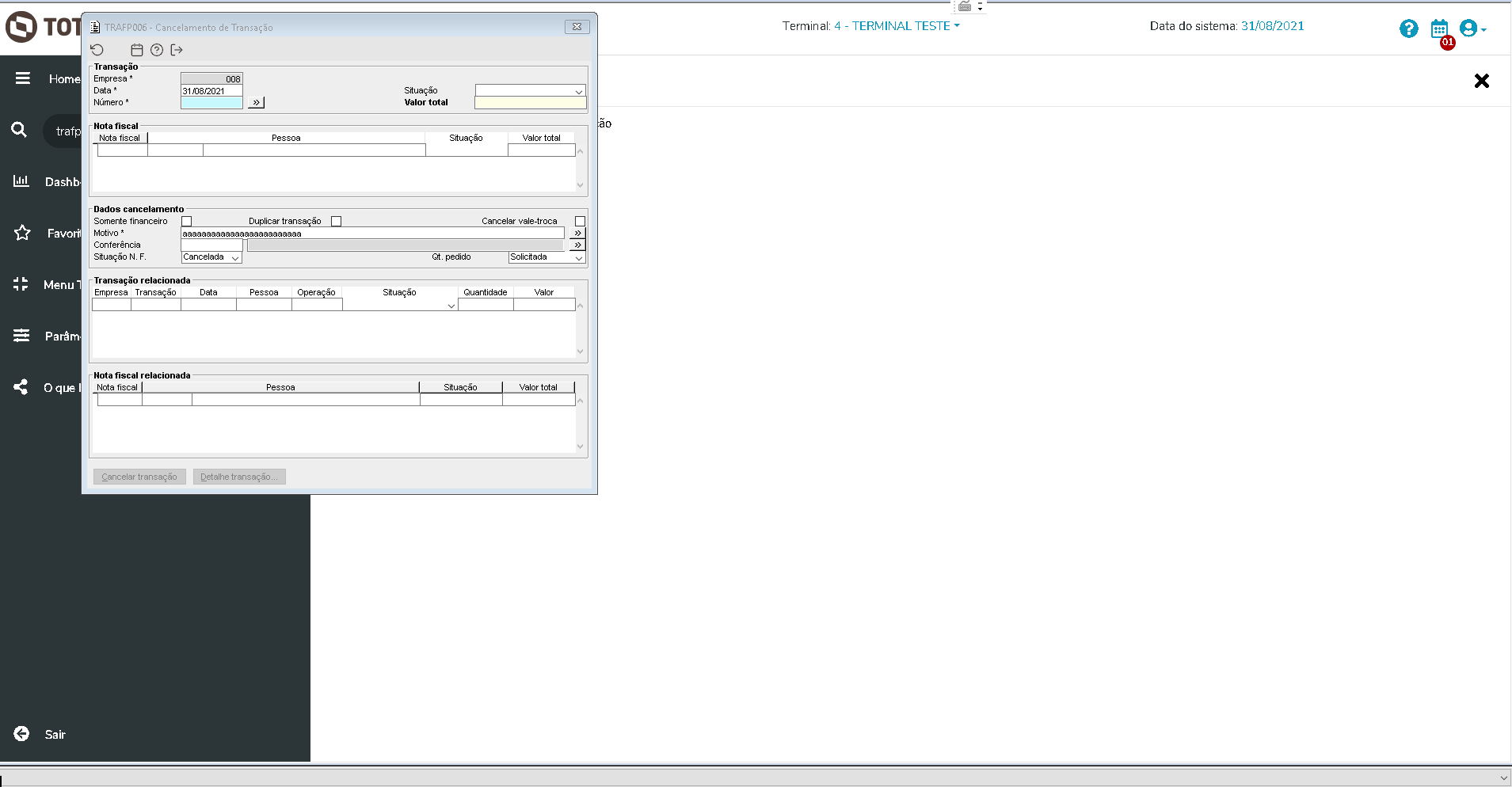1512x787 pixels.
Task: Click the document icon in TRAFP006 title bar
Action: click(95, 27)
